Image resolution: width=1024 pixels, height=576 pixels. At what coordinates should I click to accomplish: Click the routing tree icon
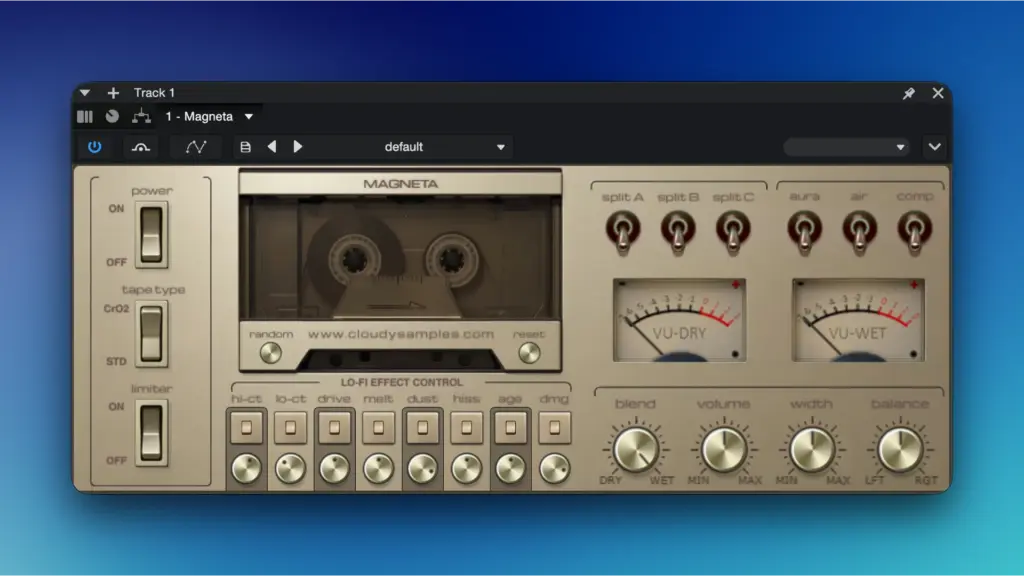tap(141, 116)
